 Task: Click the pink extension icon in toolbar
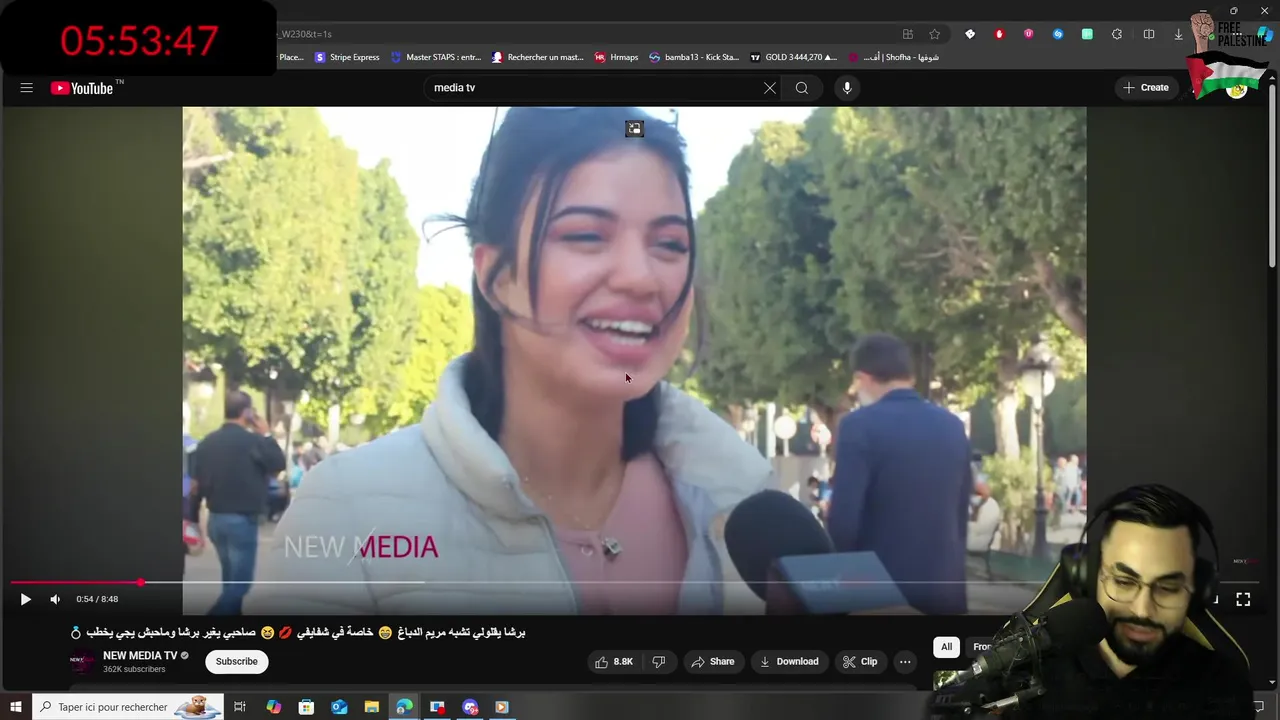(1028, 34)
